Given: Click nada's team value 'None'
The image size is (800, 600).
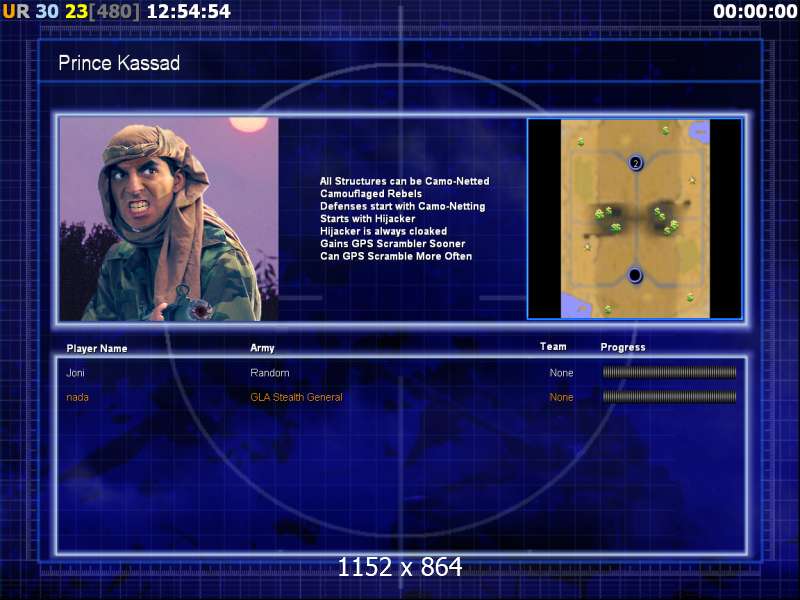Looking at the screenshot, I should (x=561, y=397).
